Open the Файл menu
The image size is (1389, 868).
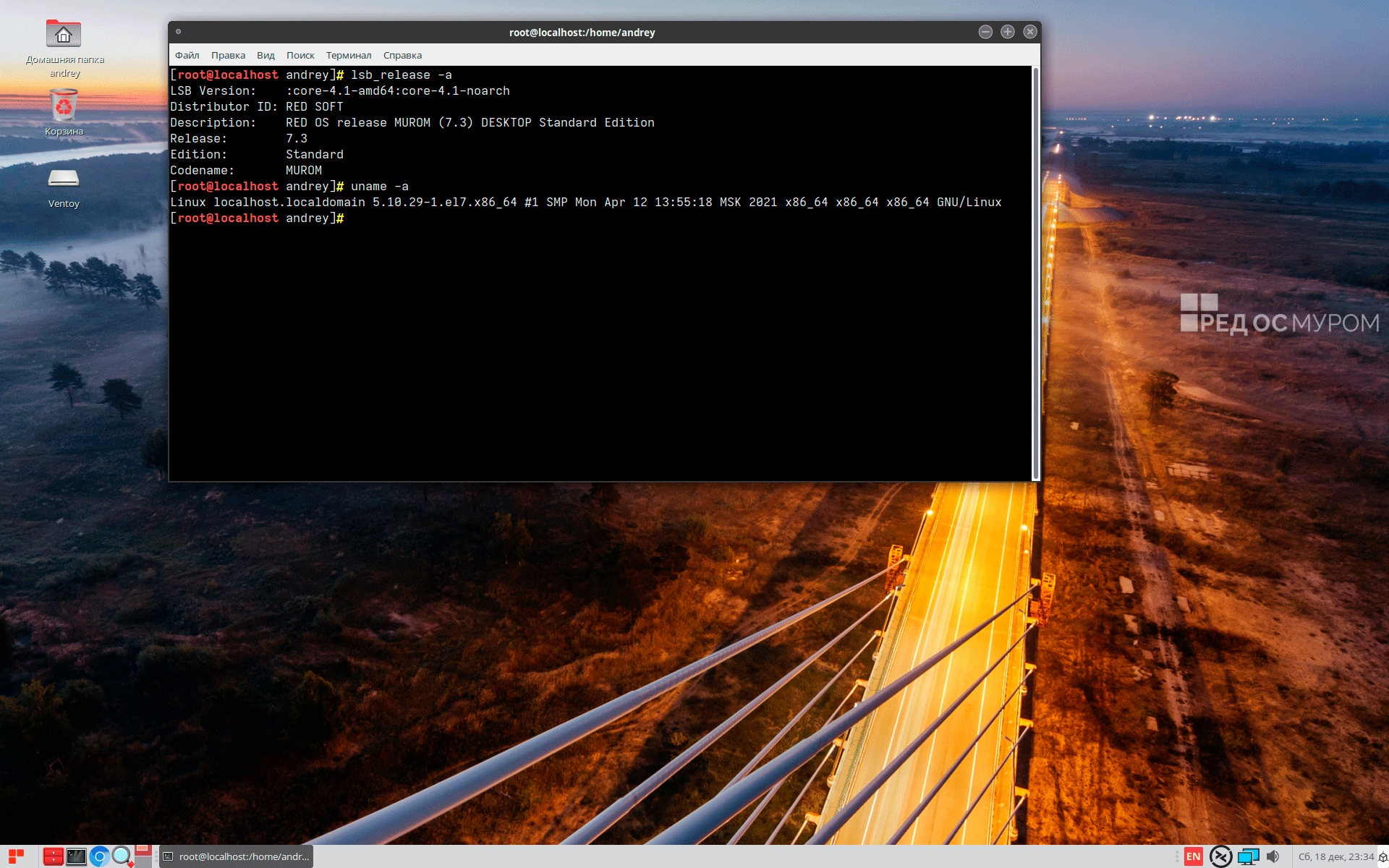click(x=187, y=55)
